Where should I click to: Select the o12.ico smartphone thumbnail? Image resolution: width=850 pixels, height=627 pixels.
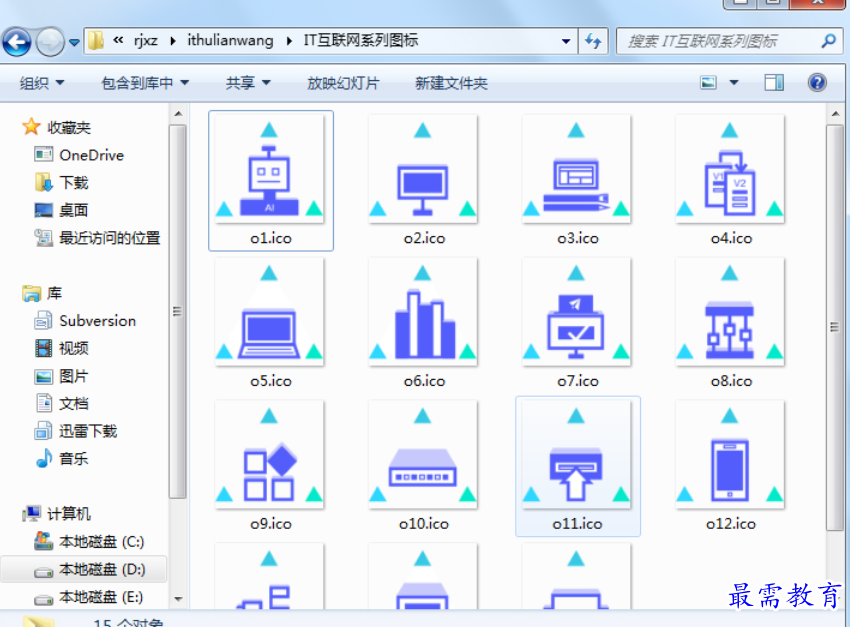(x=730, y=455)
